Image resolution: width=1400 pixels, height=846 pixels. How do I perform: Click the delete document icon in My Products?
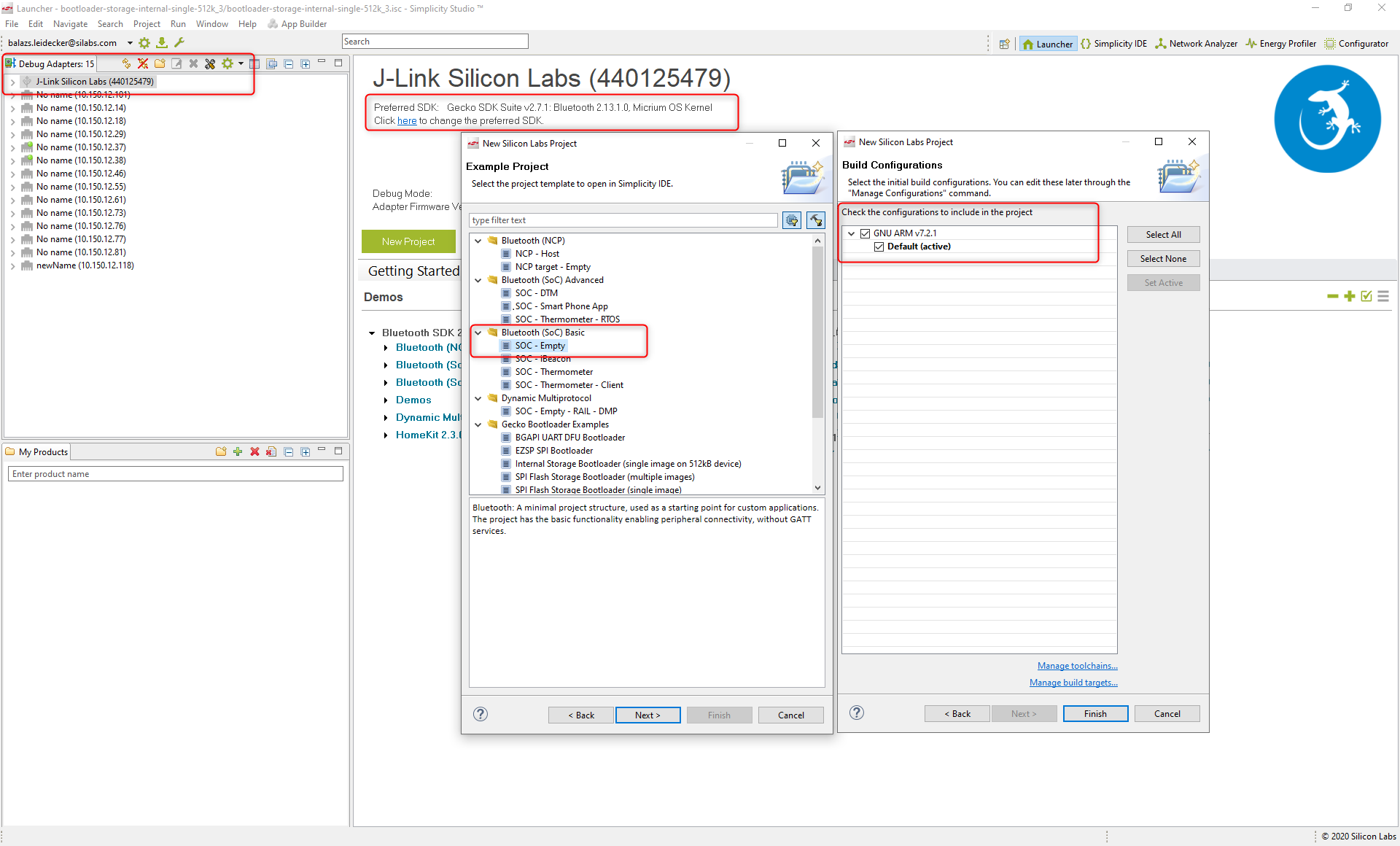(x=271, y=451)
